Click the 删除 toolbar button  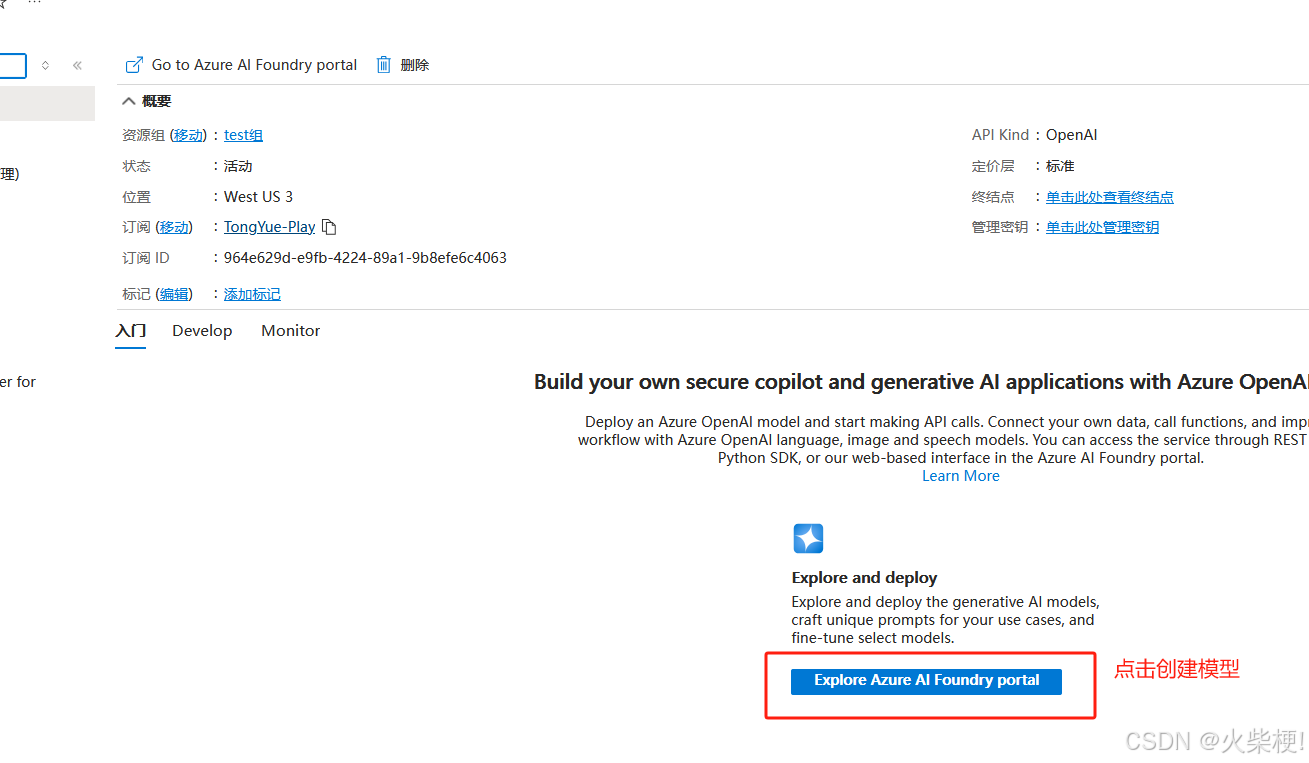tap(415, 65)
